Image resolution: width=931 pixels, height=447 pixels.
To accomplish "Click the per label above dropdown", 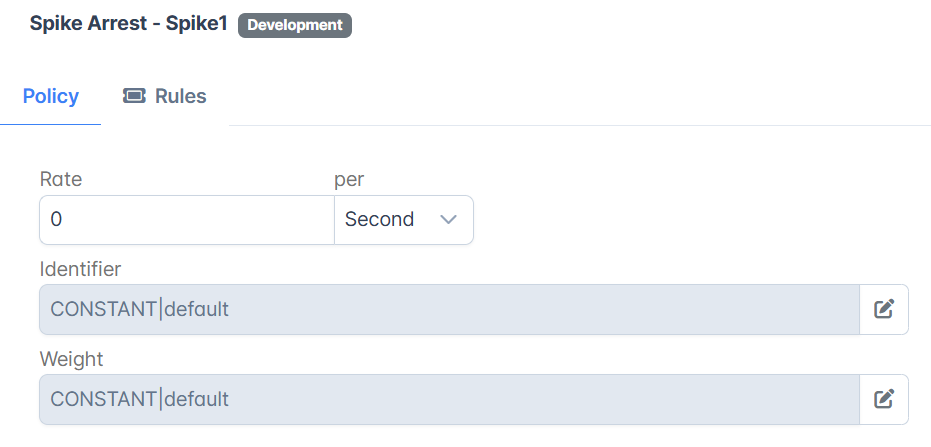I will pos(349,180).
